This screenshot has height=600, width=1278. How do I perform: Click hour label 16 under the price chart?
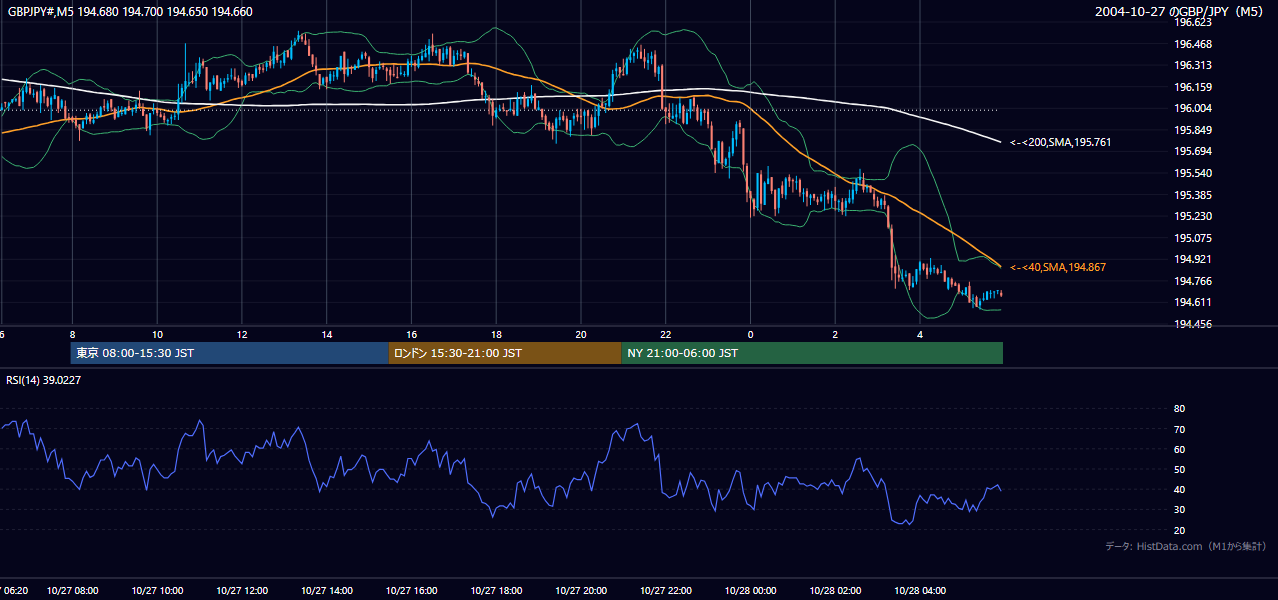click(x=411, y=334)
